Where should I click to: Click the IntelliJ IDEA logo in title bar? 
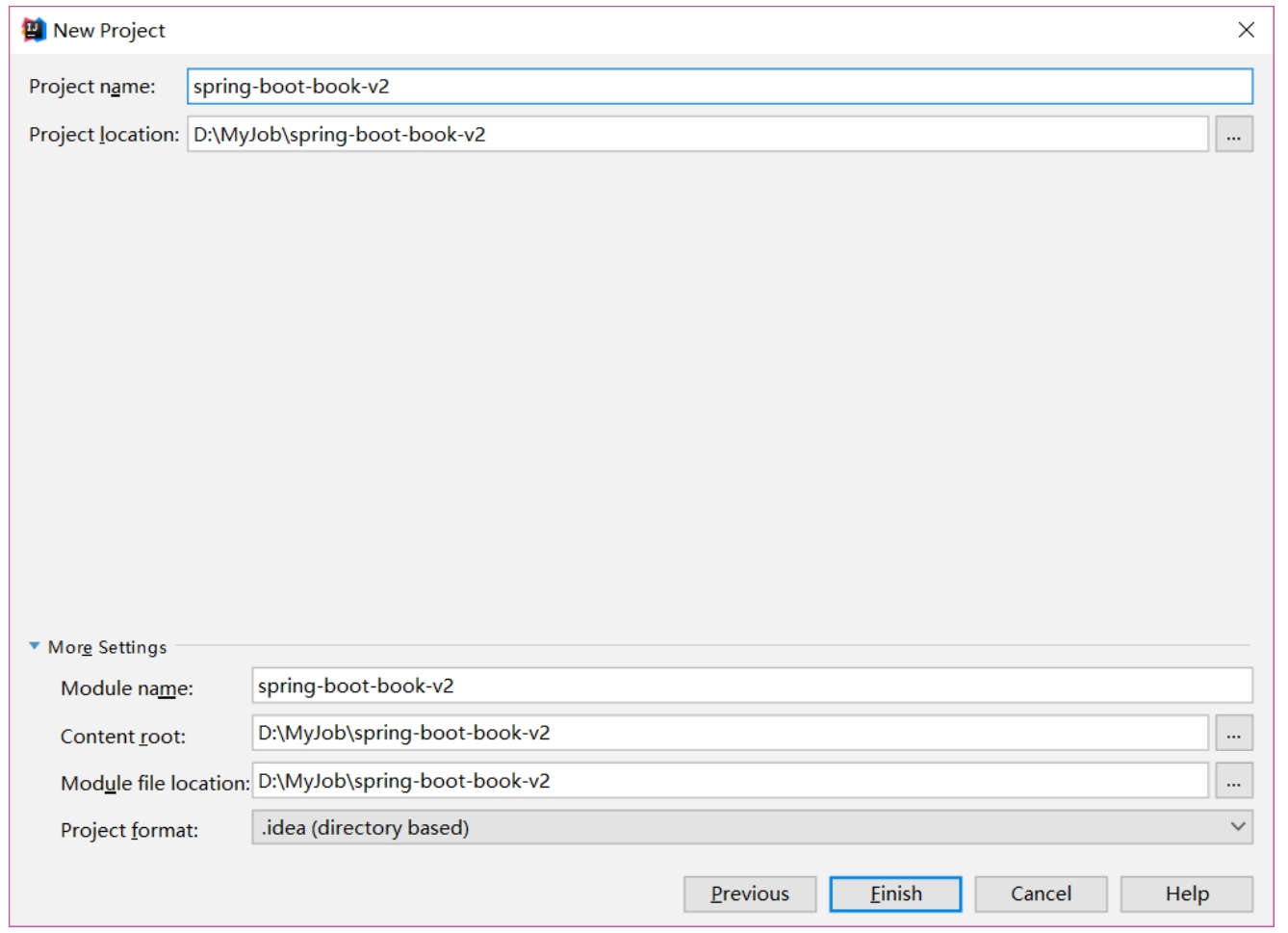click(34, 30)
